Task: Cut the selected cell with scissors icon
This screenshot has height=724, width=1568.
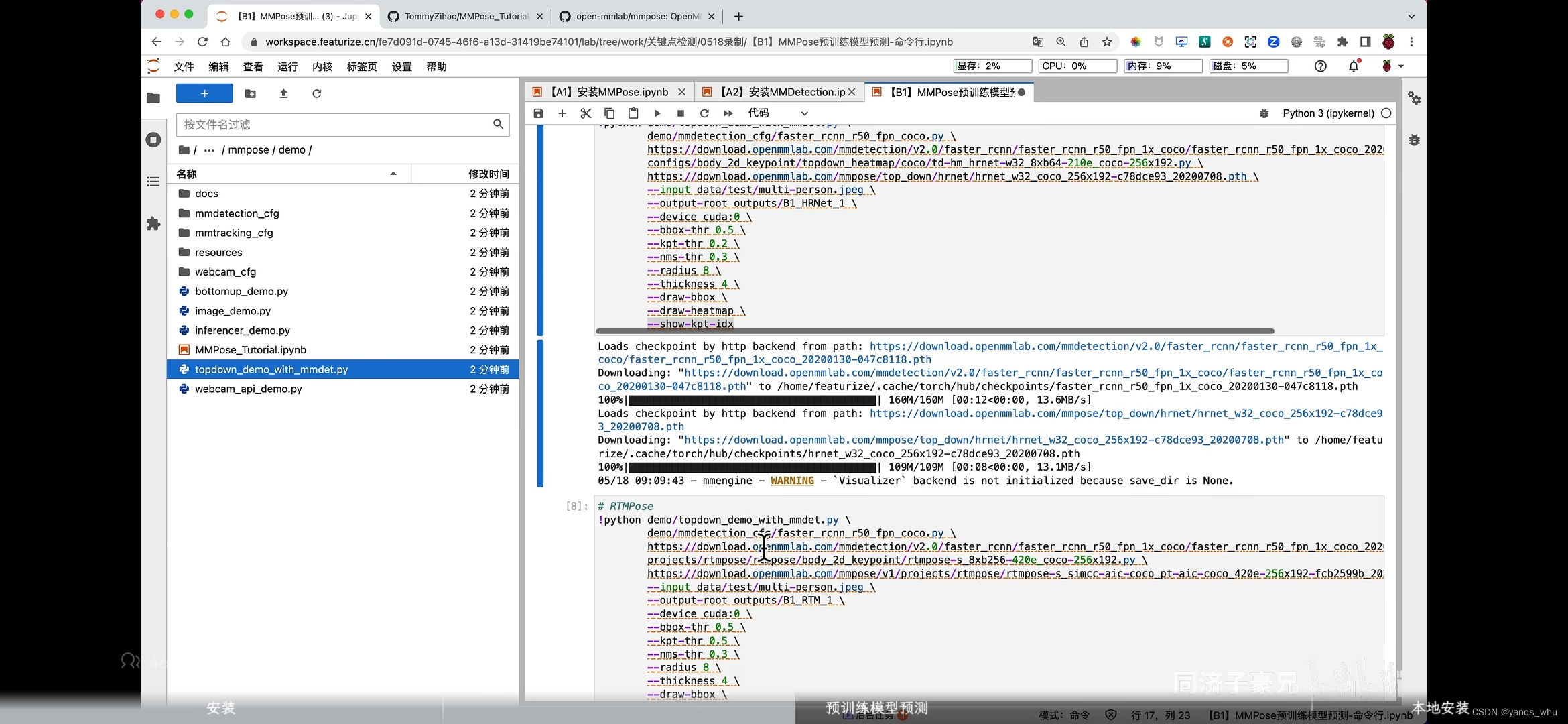Action: coord(586,113)
